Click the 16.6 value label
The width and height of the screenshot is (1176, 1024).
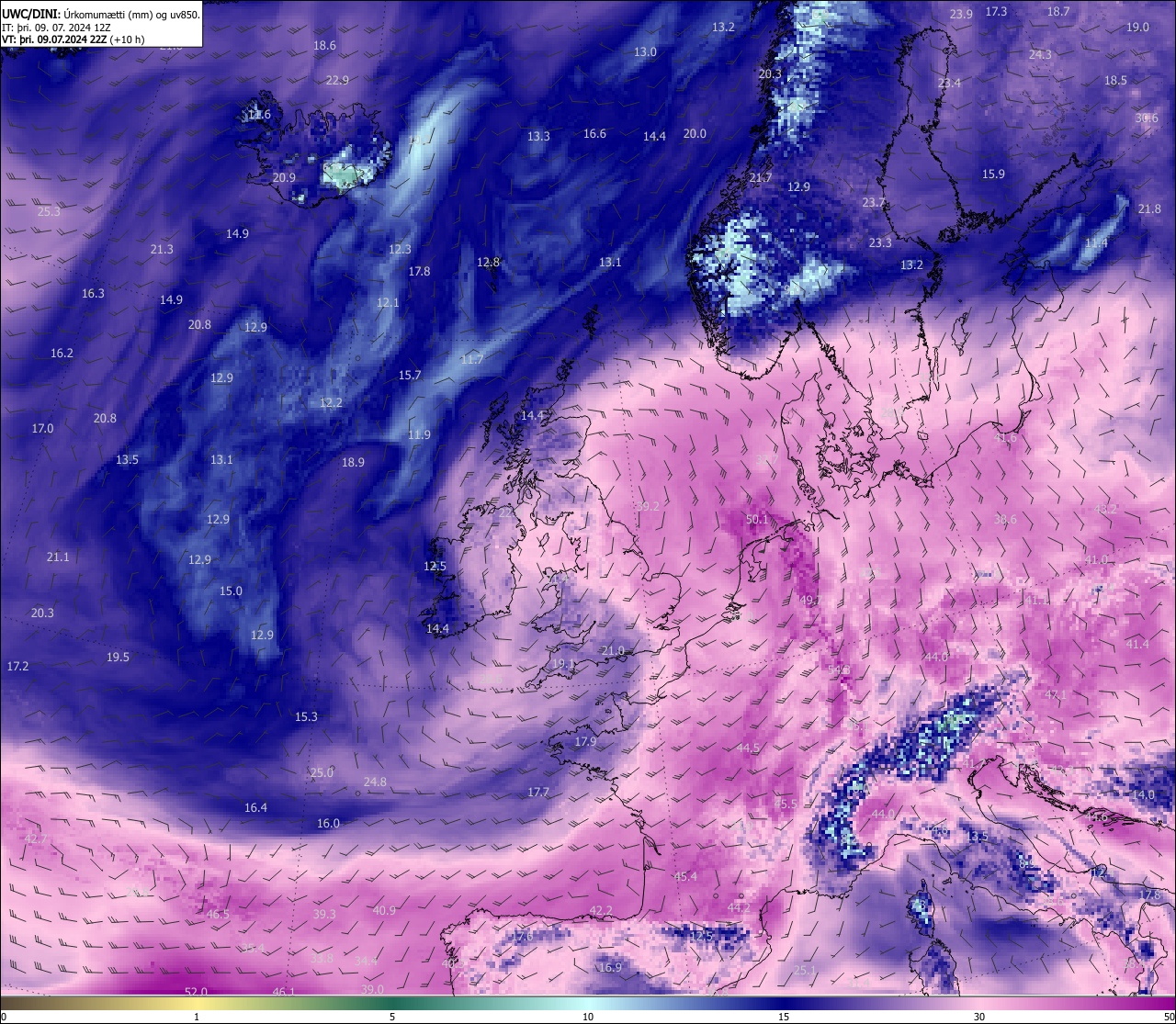(594, 134)
